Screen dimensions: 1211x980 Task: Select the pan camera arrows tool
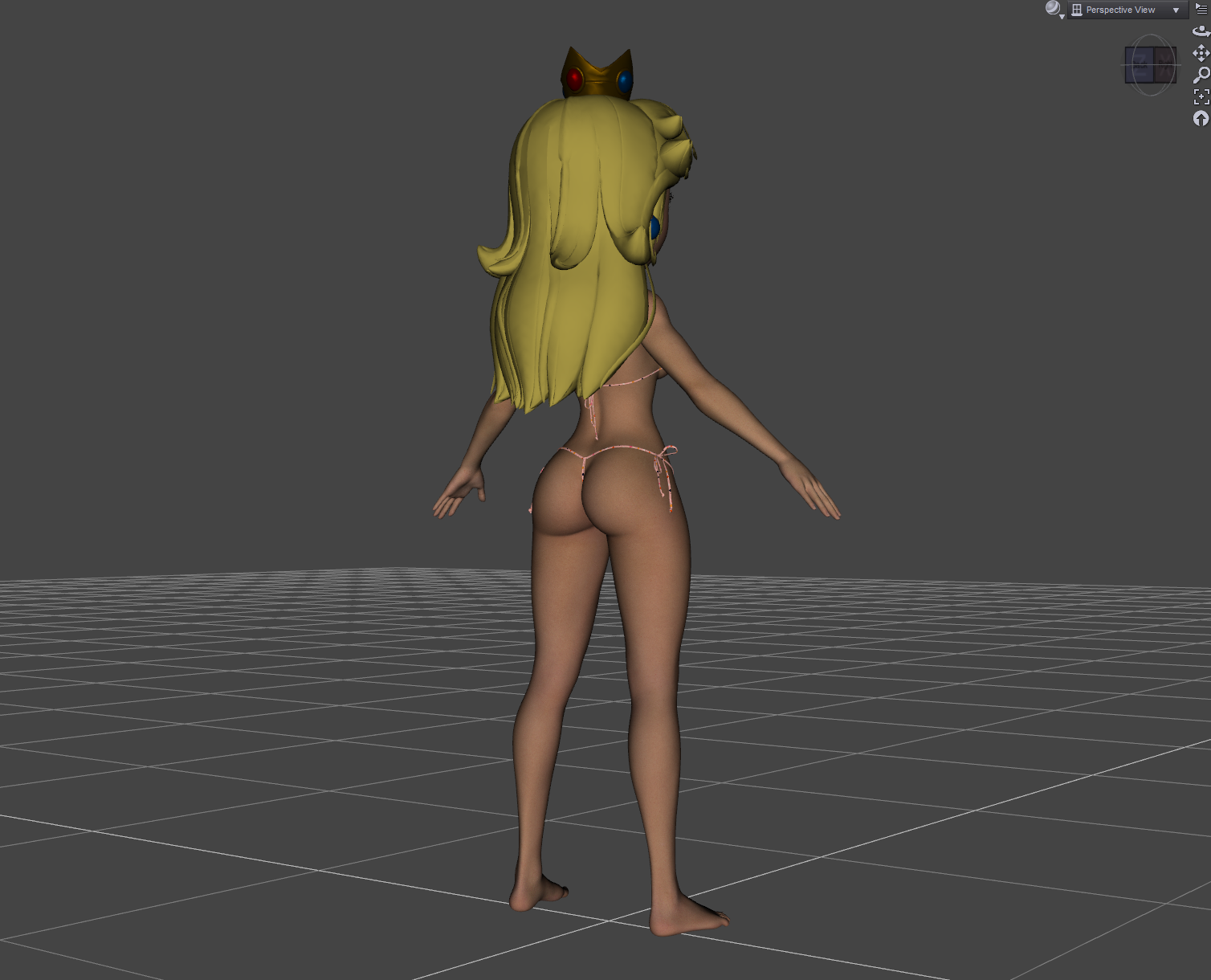1201,53
